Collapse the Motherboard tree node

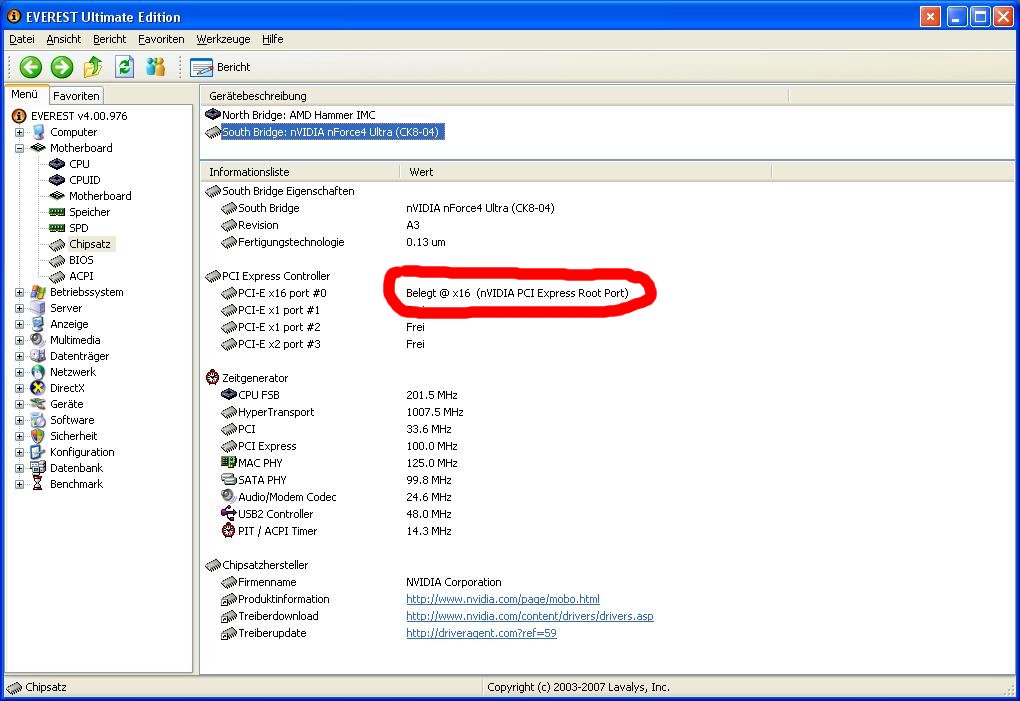click(20, 148)
